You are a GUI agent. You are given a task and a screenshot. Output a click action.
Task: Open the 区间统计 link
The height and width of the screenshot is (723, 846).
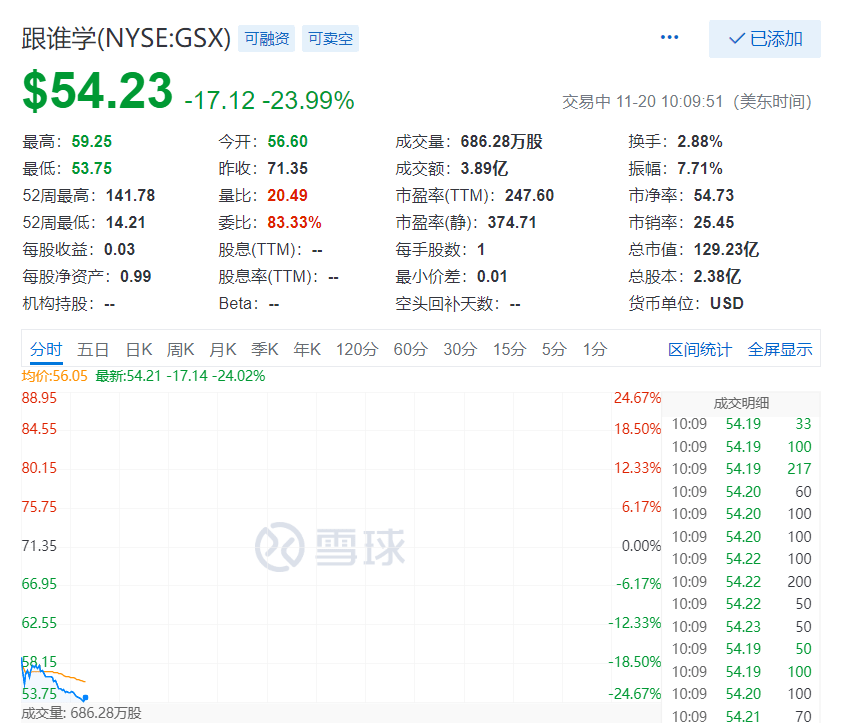coord(699,350)
